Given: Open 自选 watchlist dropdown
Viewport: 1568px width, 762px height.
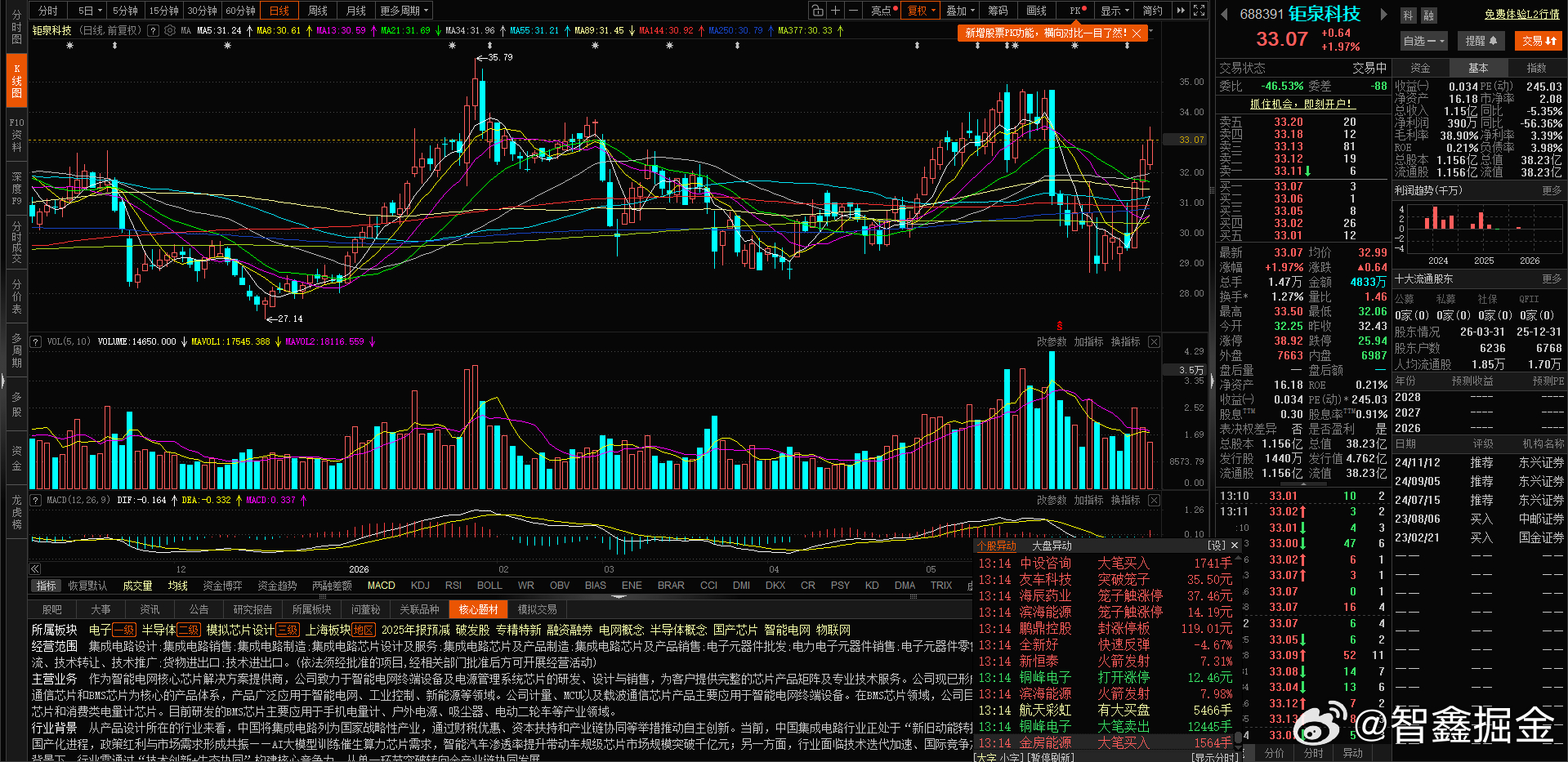Looking at the screenshot, I should click(1424, 41).
